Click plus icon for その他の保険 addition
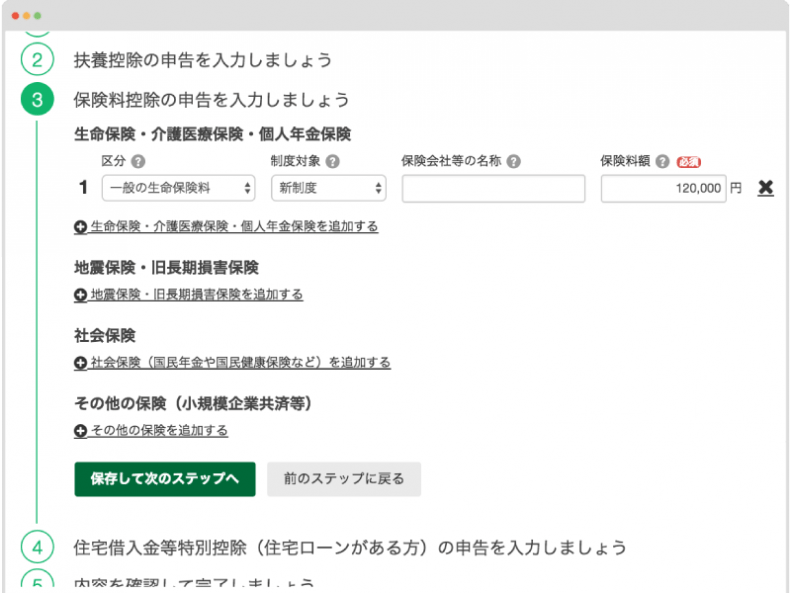The width and height of the screenshot is (791, 593). [80, 431]
